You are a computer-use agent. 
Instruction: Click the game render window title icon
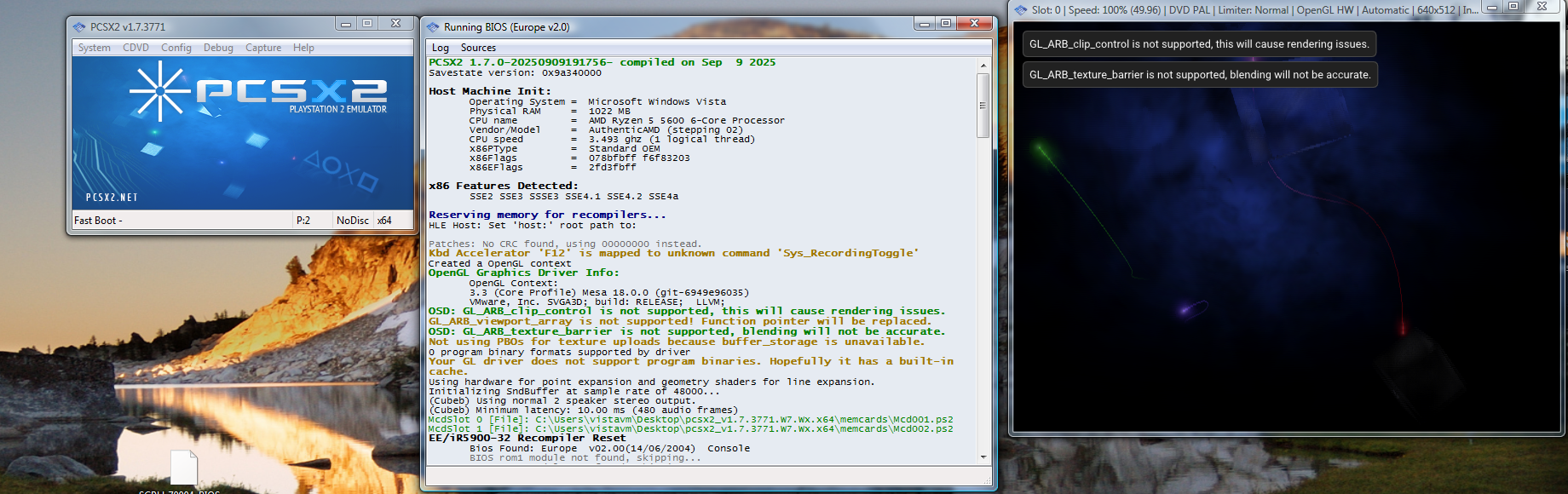1021,10
